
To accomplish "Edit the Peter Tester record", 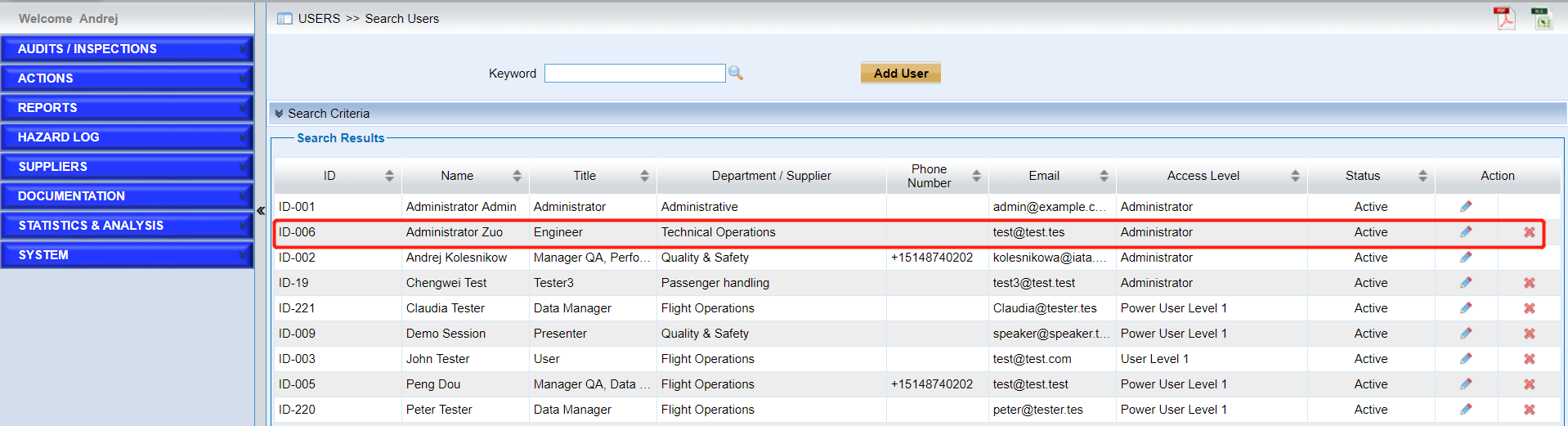I will (x=1466, y=410).
